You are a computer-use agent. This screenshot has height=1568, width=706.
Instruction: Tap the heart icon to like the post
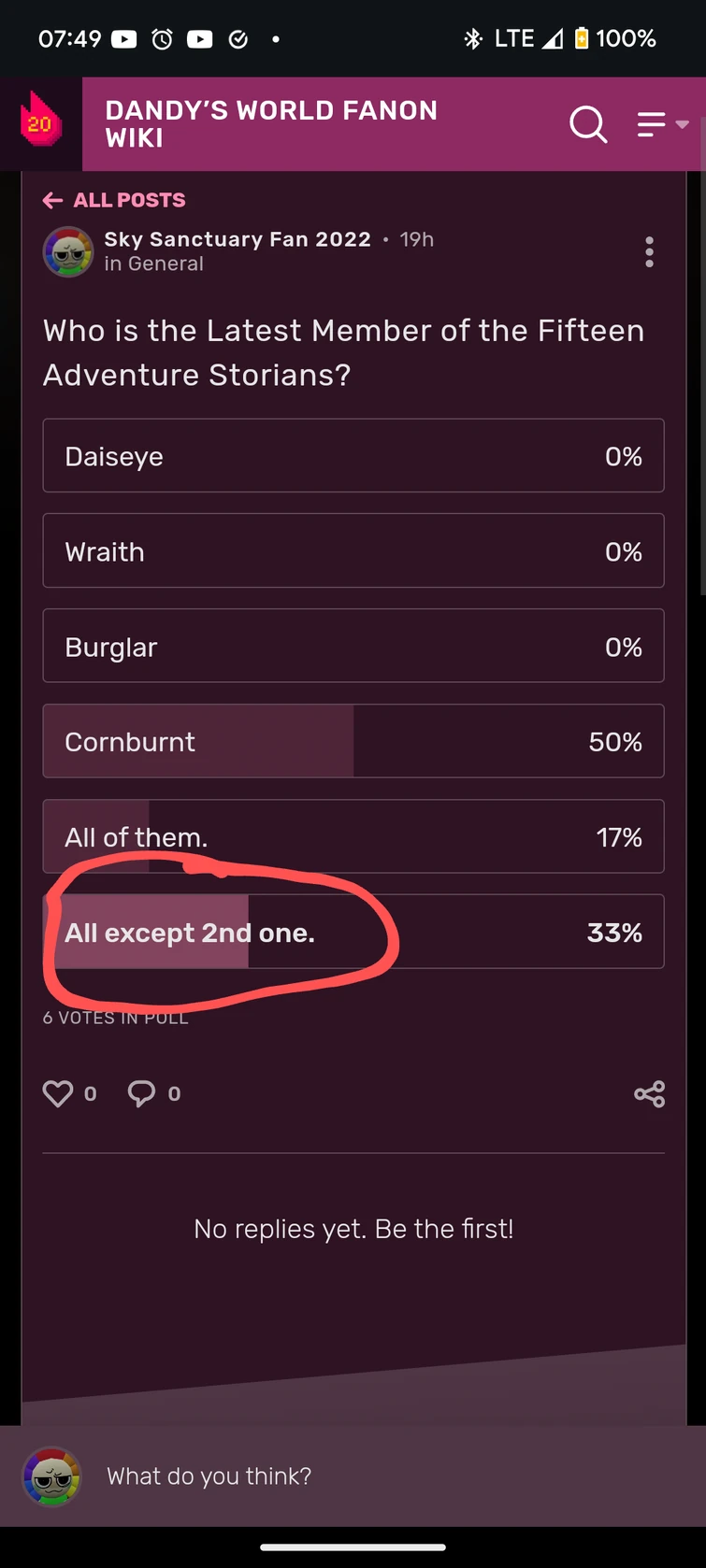[57, 1092]
